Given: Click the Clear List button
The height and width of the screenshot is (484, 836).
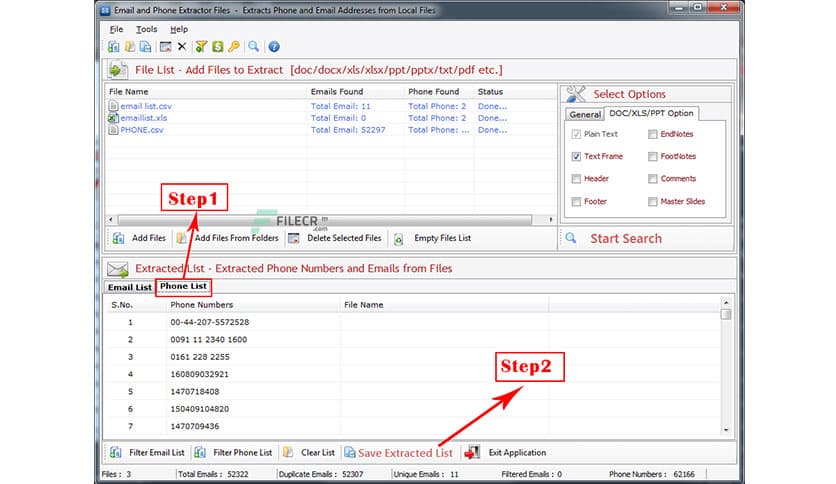Looking at the screenshot, I should point(309,453).
